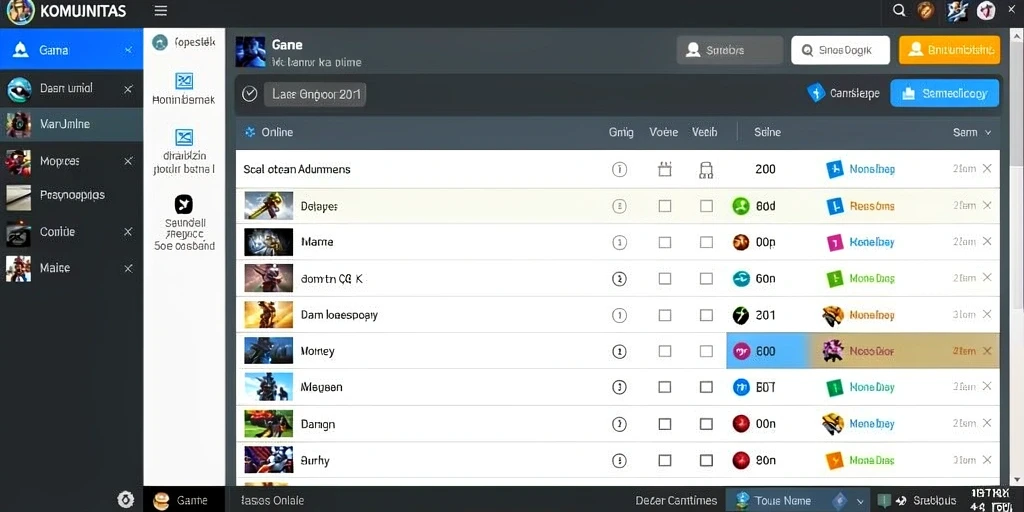Click green status icon in Delapes row
The height and width of the screenshot is (512, 1024).
(x=741, y=206)
